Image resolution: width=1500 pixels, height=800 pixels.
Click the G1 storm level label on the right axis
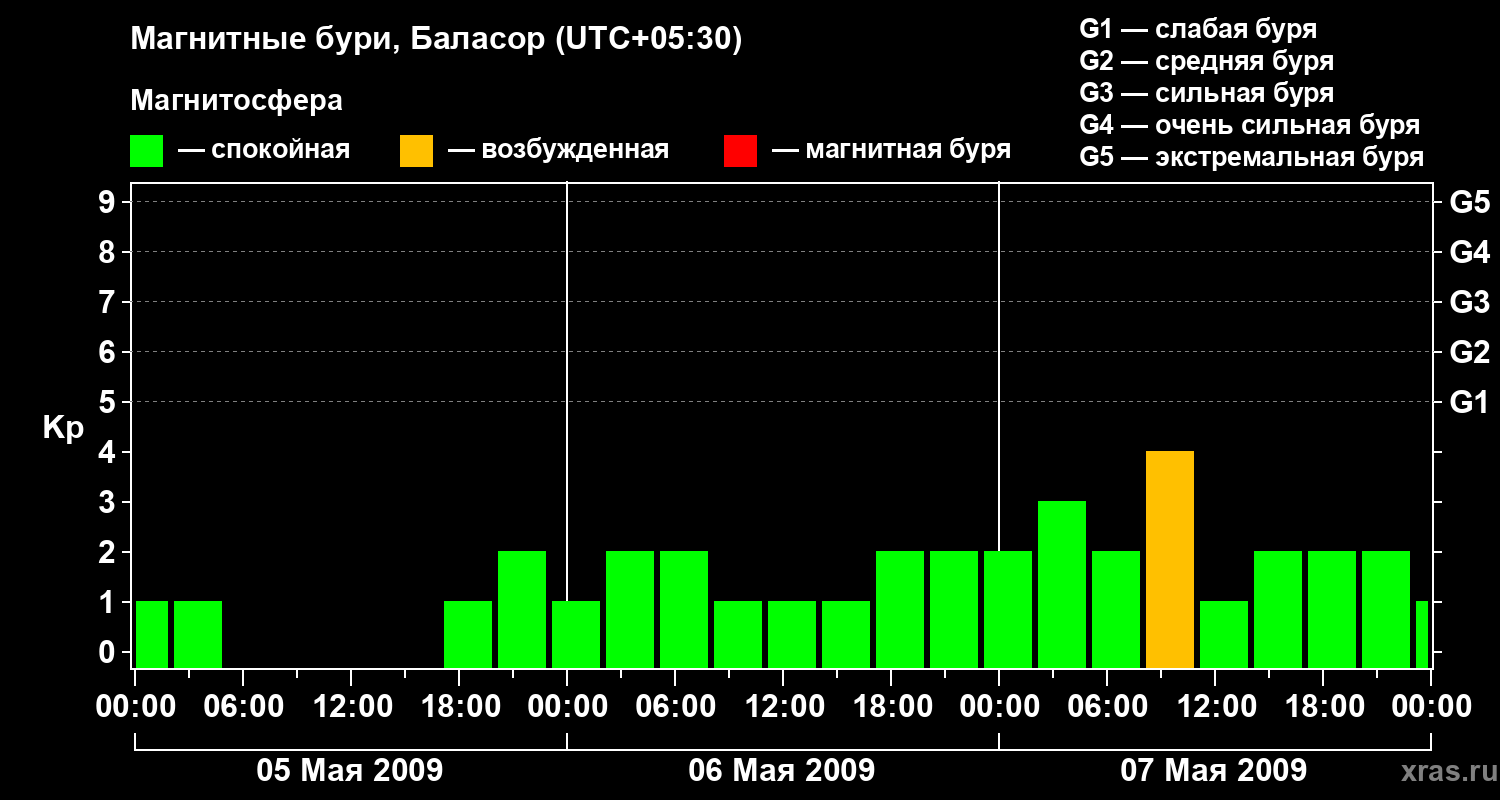(1469, 402)
